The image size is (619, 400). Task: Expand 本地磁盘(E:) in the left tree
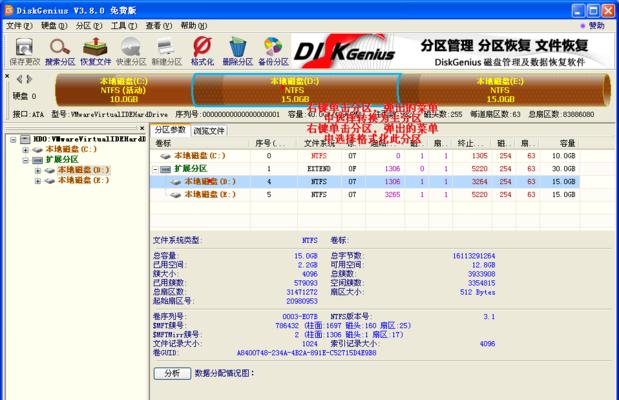point(38,180)
